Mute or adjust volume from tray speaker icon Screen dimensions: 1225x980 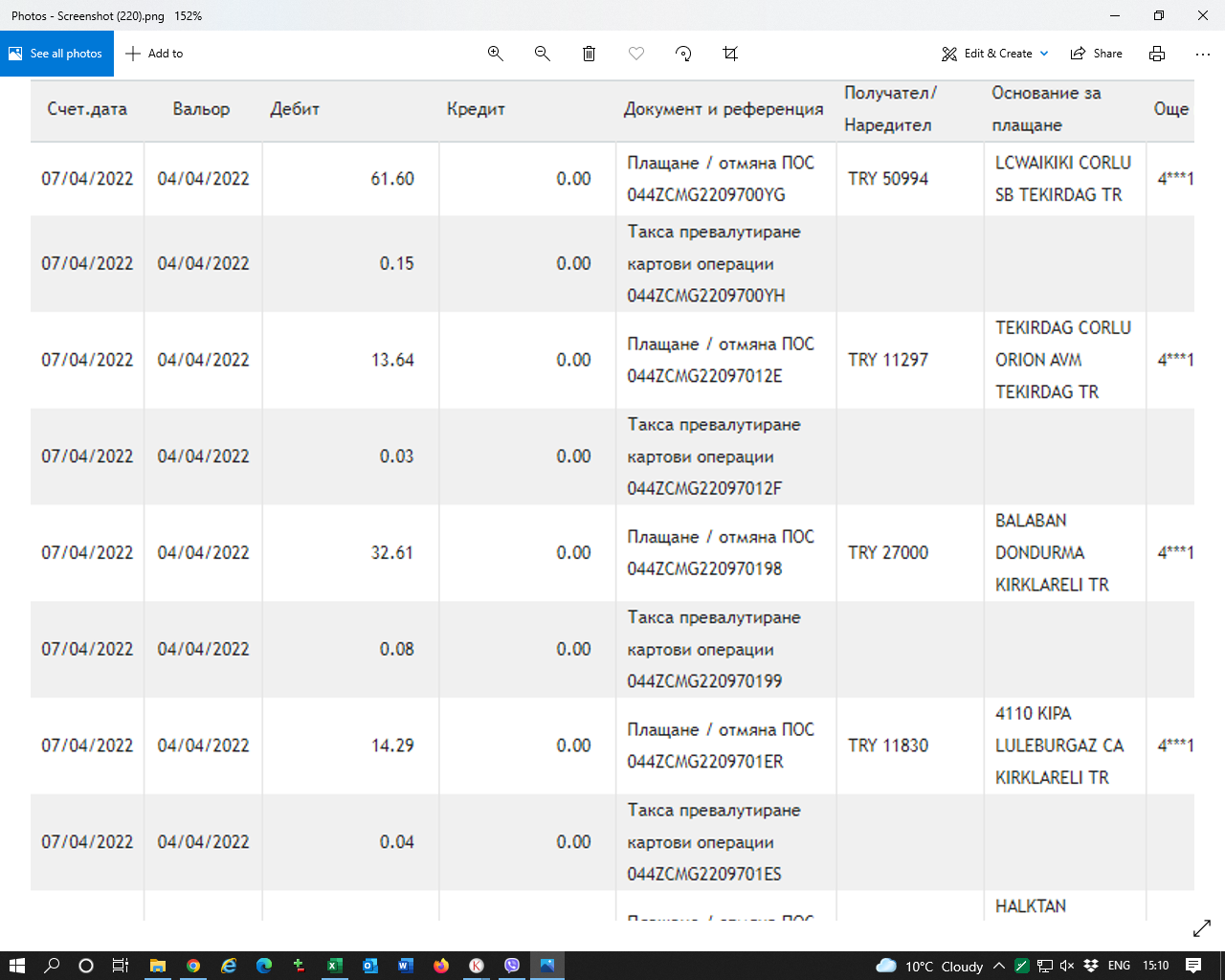(x=1067, y=966)
